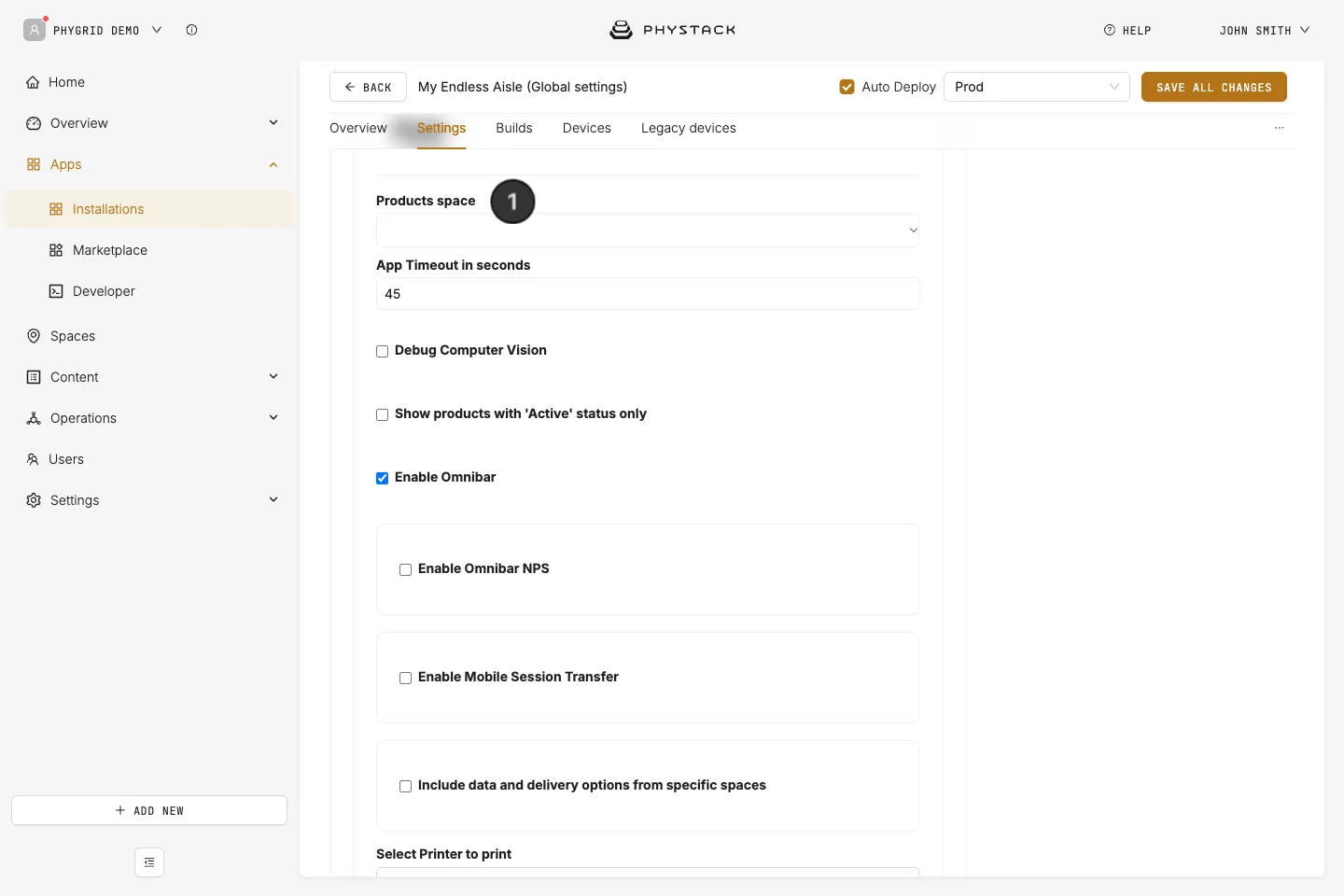Open the three-dot more options menu
Image resolution: width=1344 pixels, height=896 pixels.
click(1280, 128)
